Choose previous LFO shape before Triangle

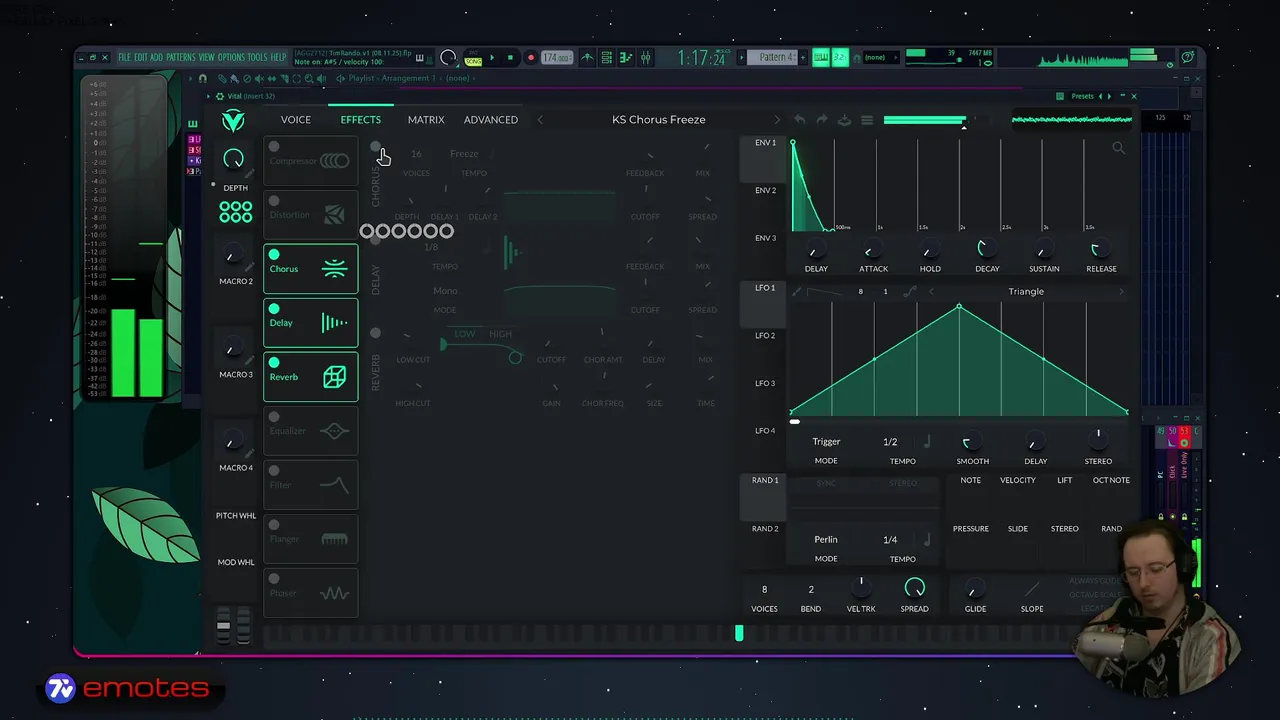[931, 292]
